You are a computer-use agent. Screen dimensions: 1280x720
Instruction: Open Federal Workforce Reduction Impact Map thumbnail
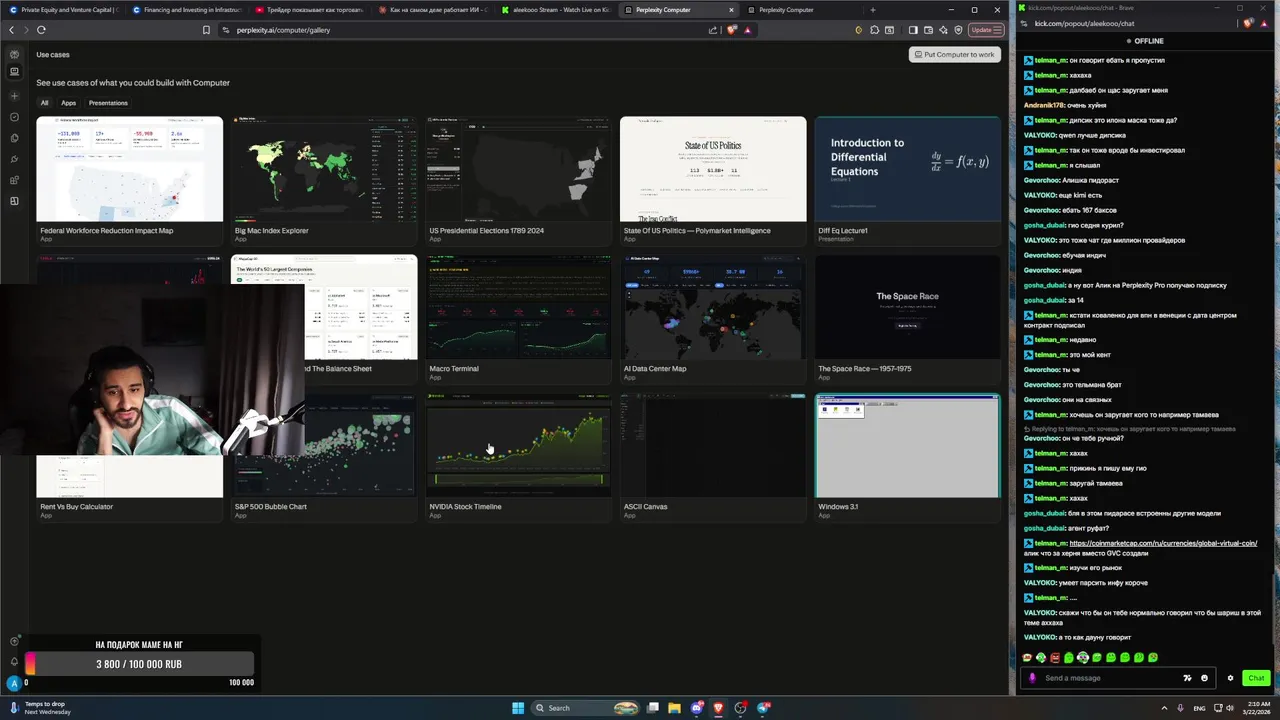tap(130, 169)
